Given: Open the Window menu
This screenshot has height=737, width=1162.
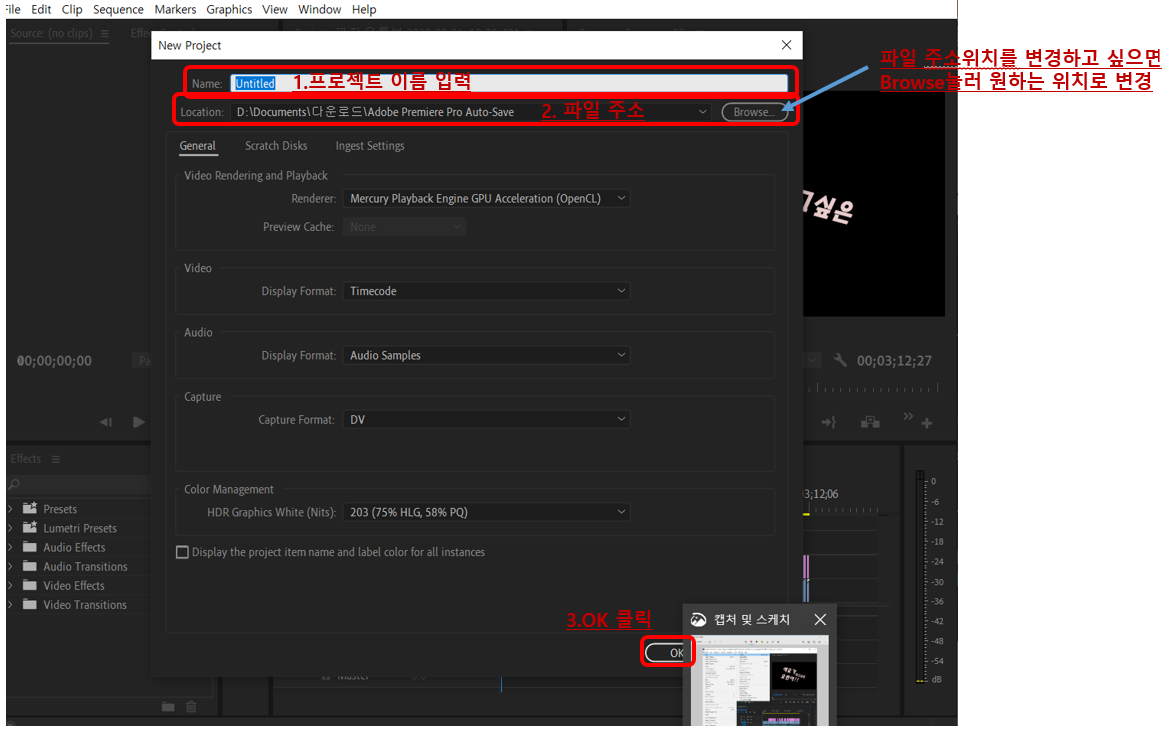Looking at the screenshot, I should click(319, 9).
